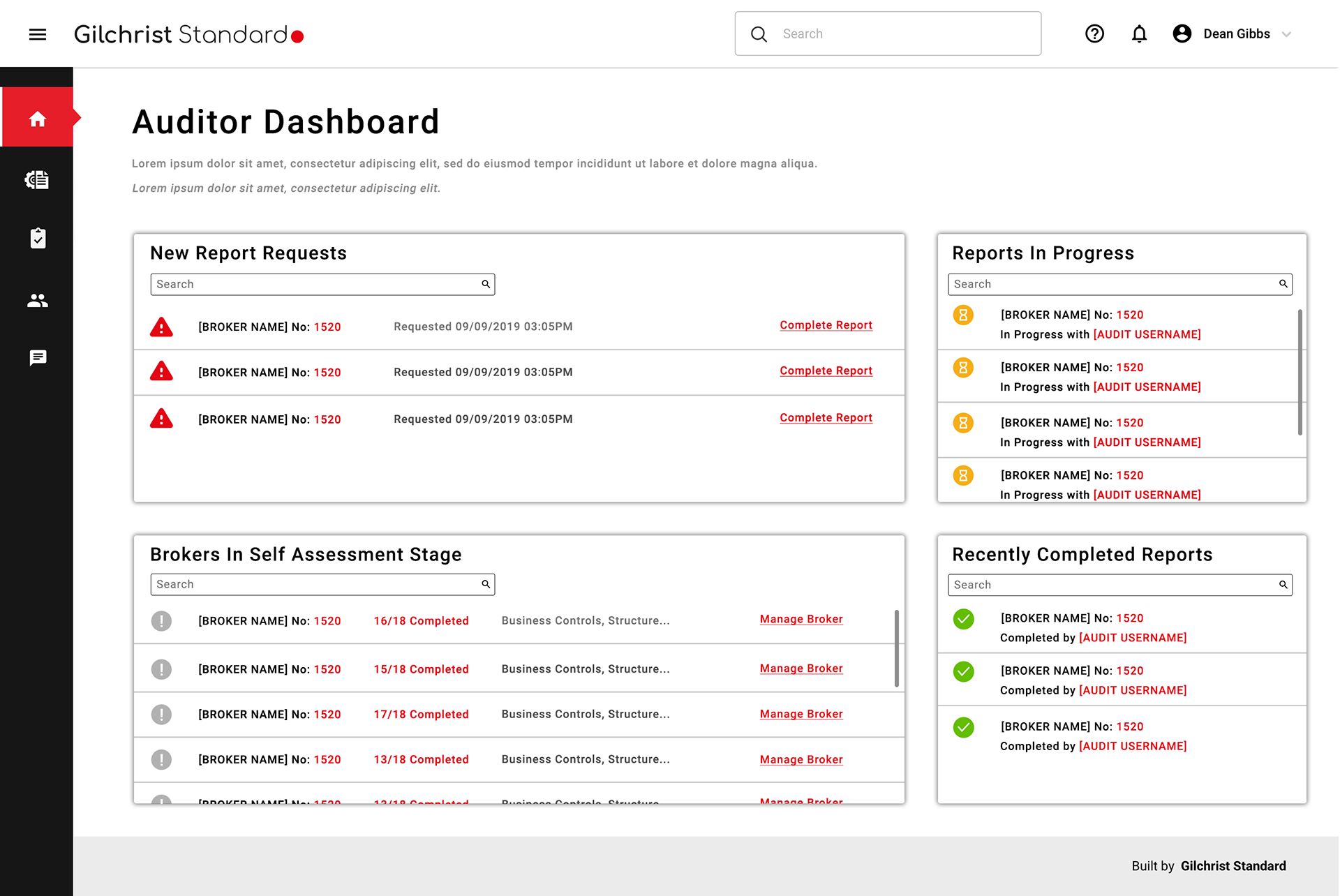Click the user account avatar icon
The image size is (1340, 896).
1182,33
